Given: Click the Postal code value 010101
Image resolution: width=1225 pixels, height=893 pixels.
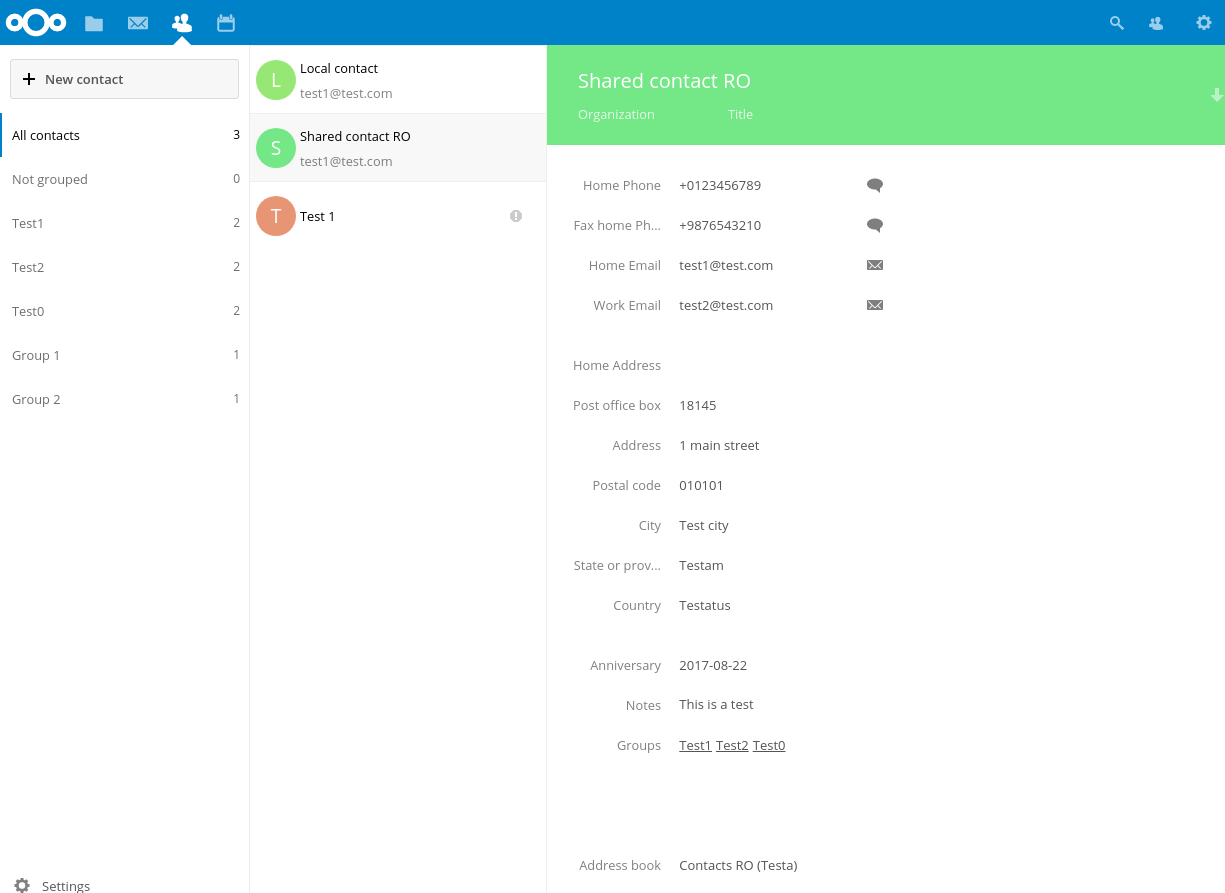Looking at the screenshot, I should tap(701, 485).
